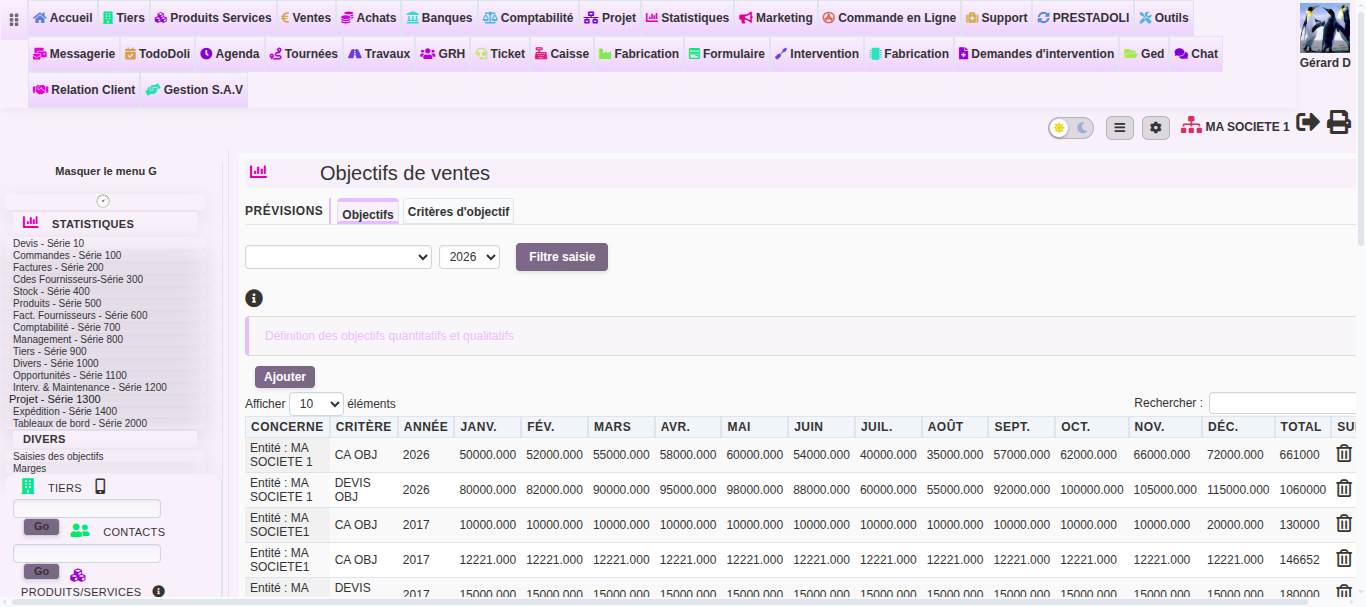Open the Accueil home menu
Screen dimensions: 1366x607
(x=63, y=18)
